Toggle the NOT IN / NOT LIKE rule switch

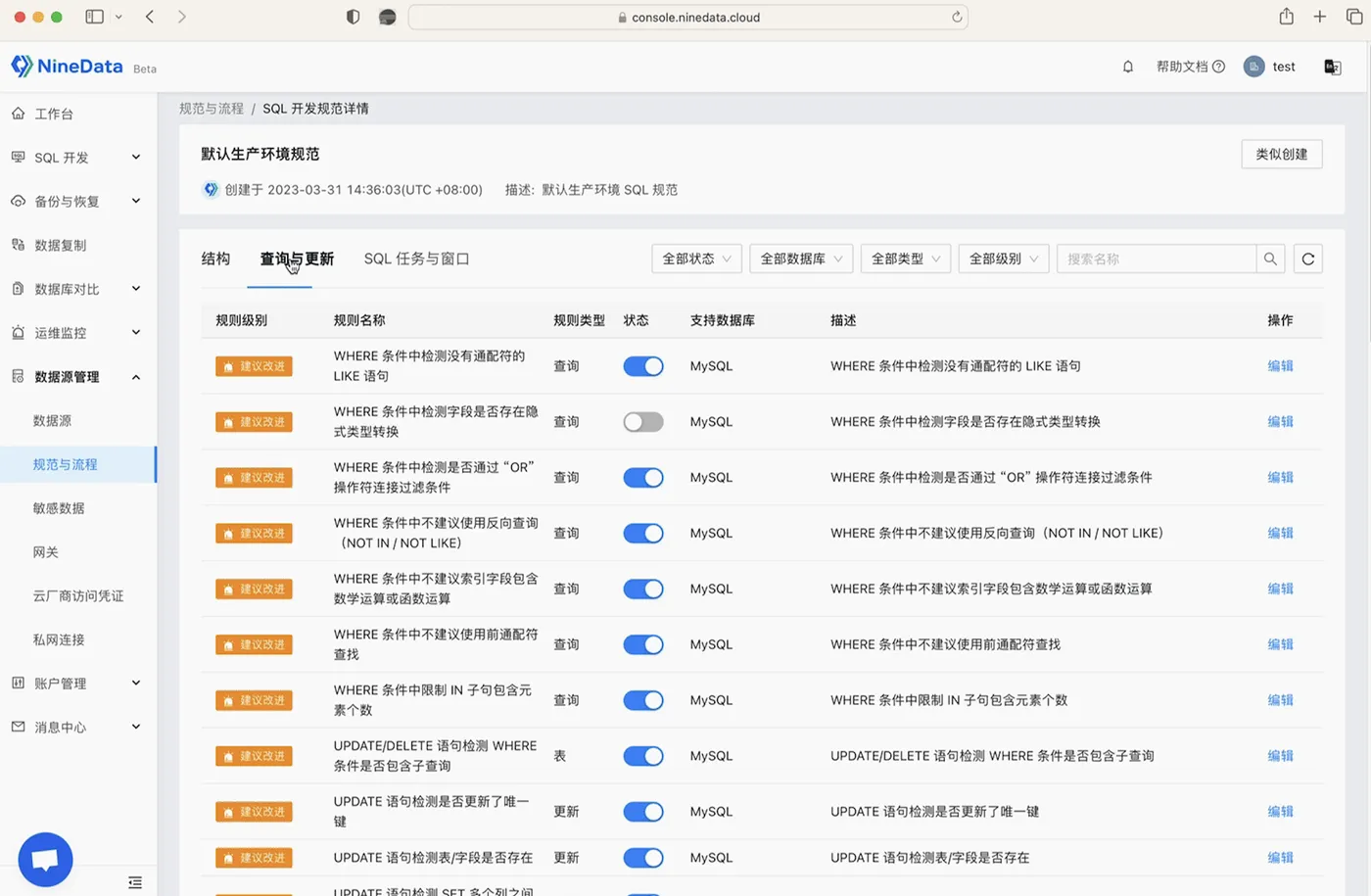pyautogui.click(x=643, y=534)
